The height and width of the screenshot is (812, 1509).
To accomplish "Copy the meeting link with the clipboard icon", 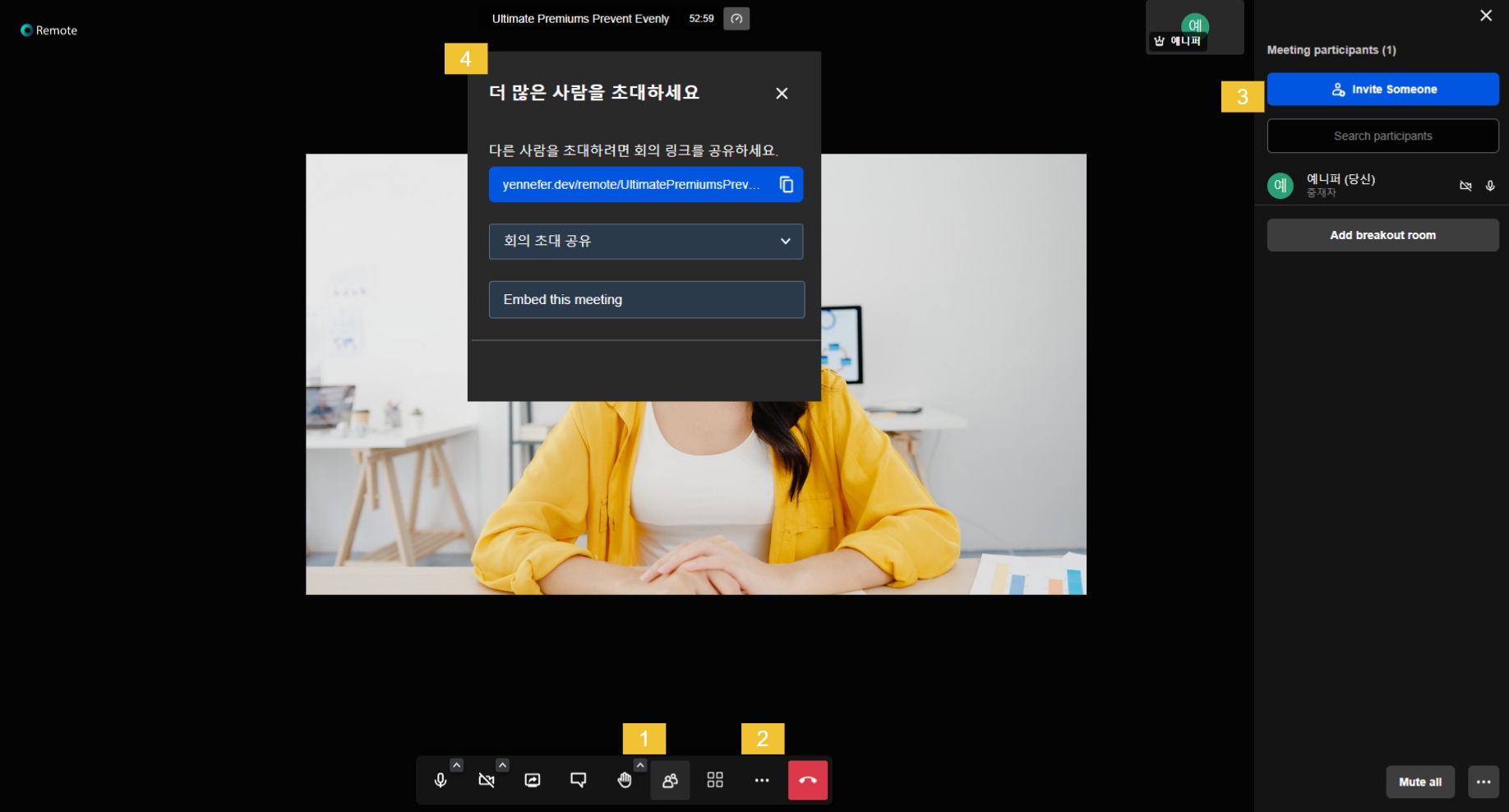I will point(786,185).
